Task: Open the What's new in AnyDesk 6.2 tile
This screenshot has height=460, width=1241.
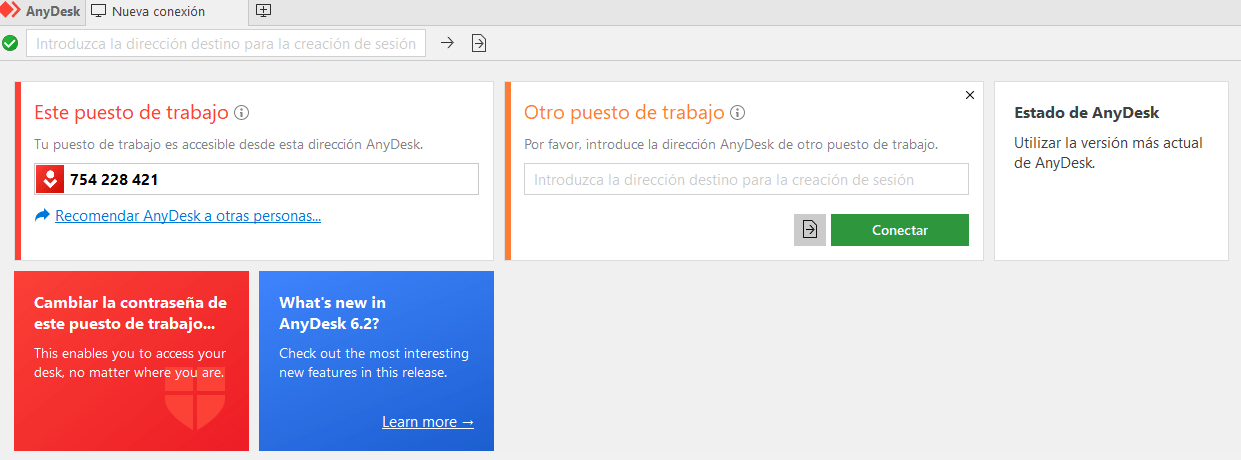Action: (376, 361)
